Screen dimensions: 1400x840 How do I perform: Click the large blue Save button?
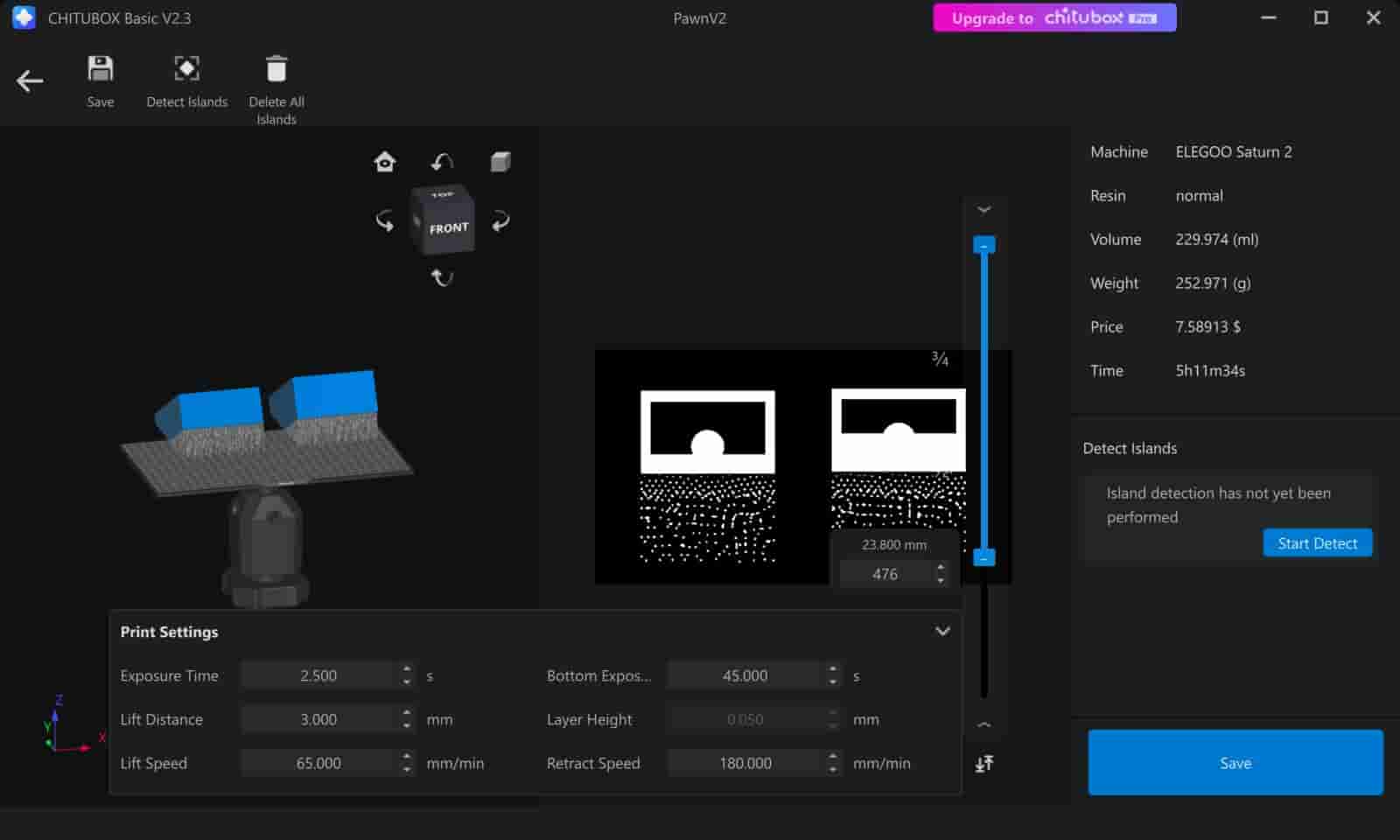click(1235, 763)
